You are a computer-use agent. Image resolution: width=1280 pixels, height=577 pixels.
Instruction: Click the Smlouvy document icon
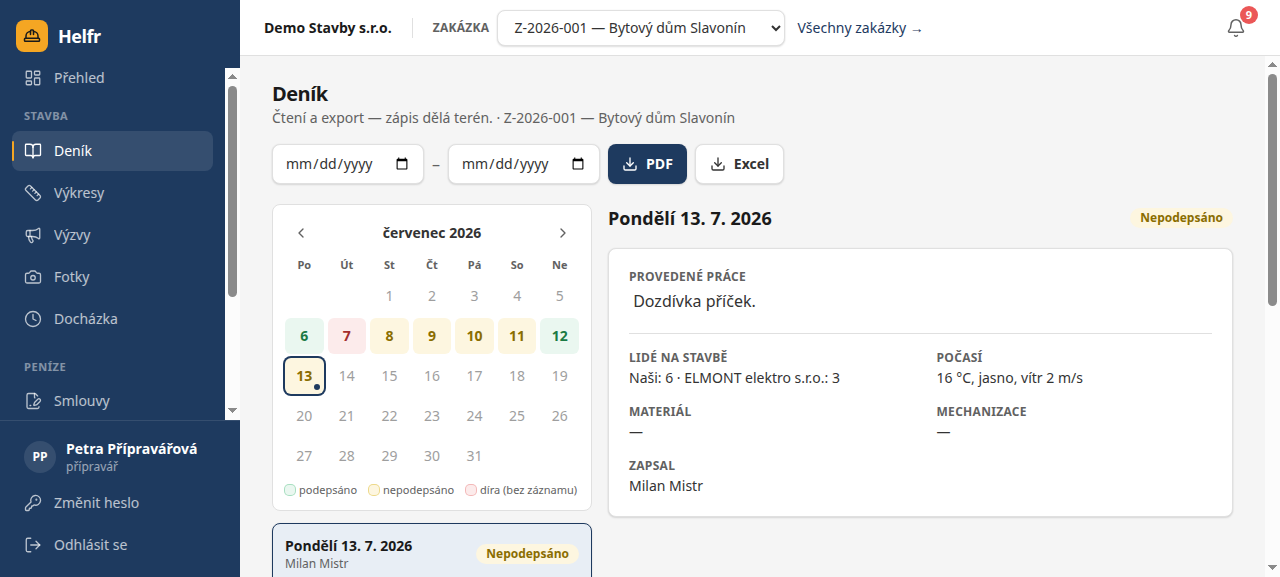tap(33, 401)
